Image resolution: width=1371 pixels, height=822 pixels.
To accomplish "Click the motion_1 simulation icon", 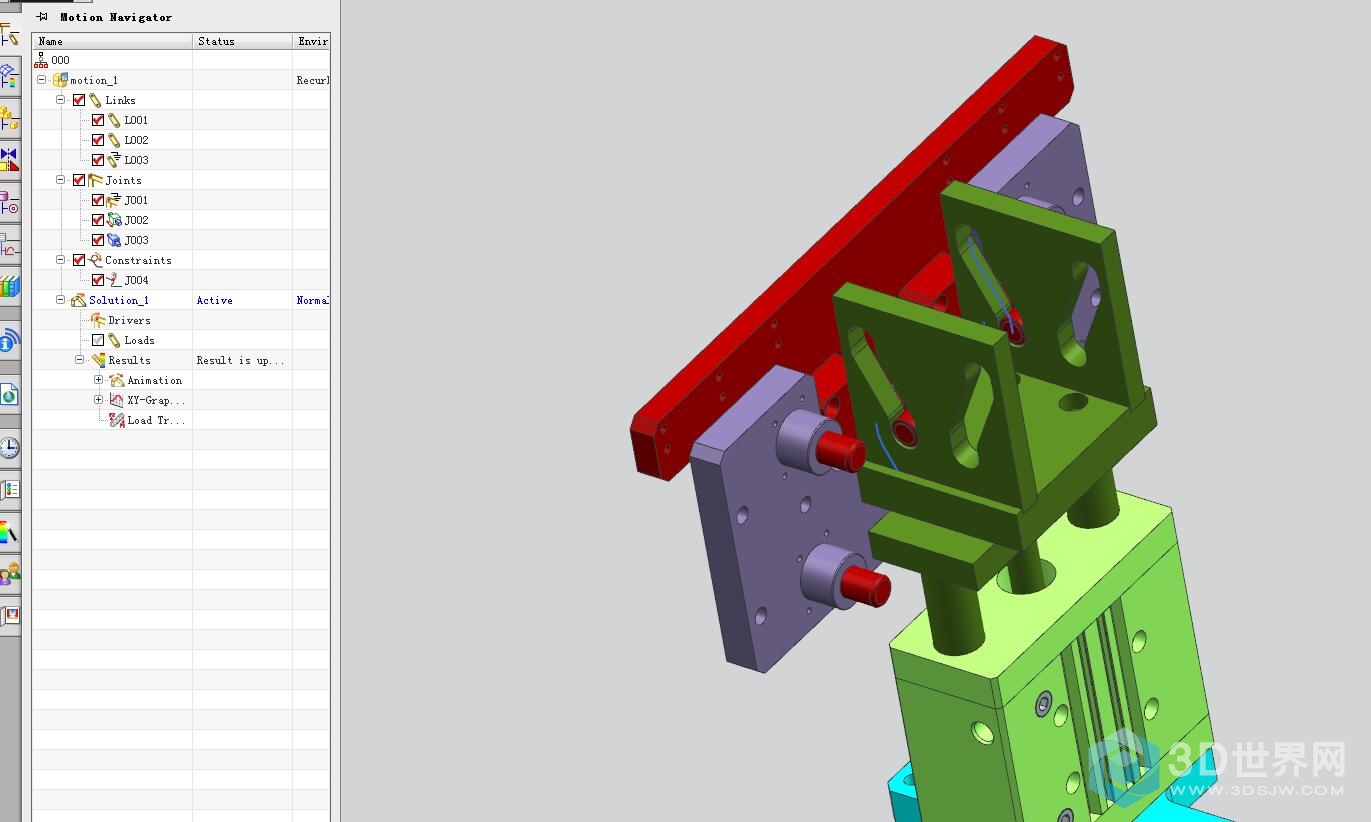I will point(60,80).
